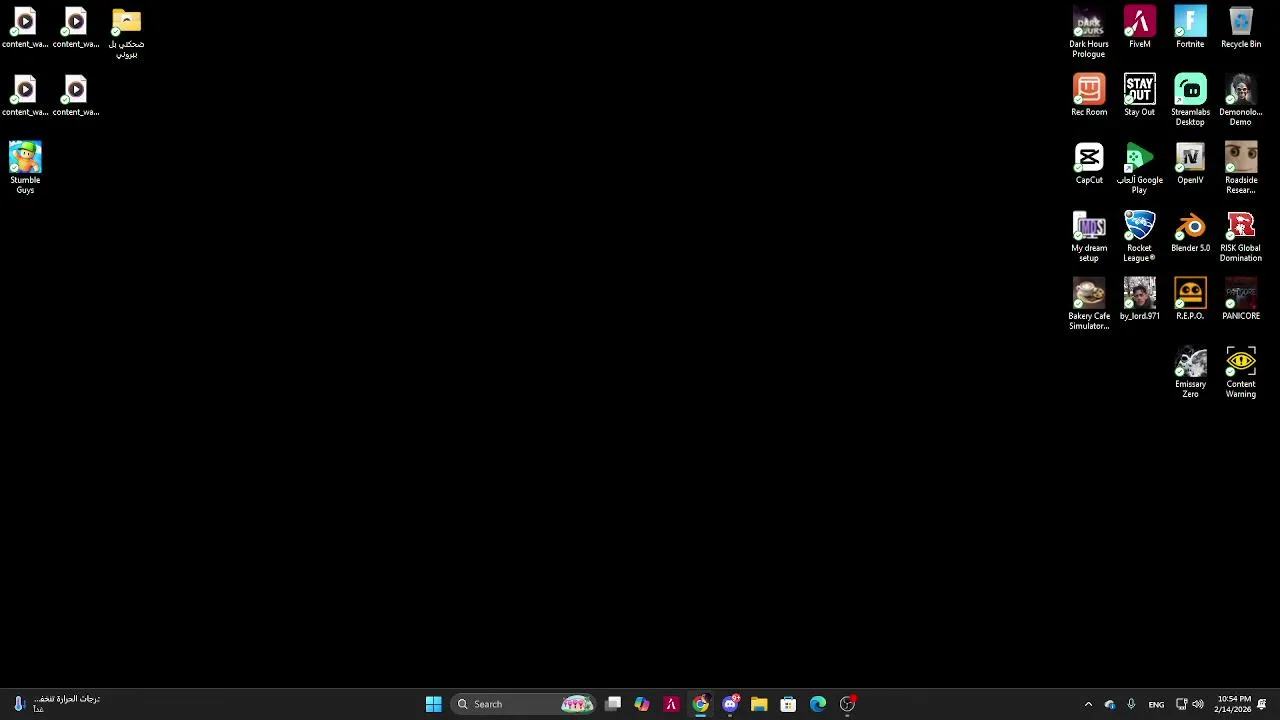This screenshot has width=1280, height=720.
Task: Open the Emissary Zero shortcut
Action: coord(1190,372)
